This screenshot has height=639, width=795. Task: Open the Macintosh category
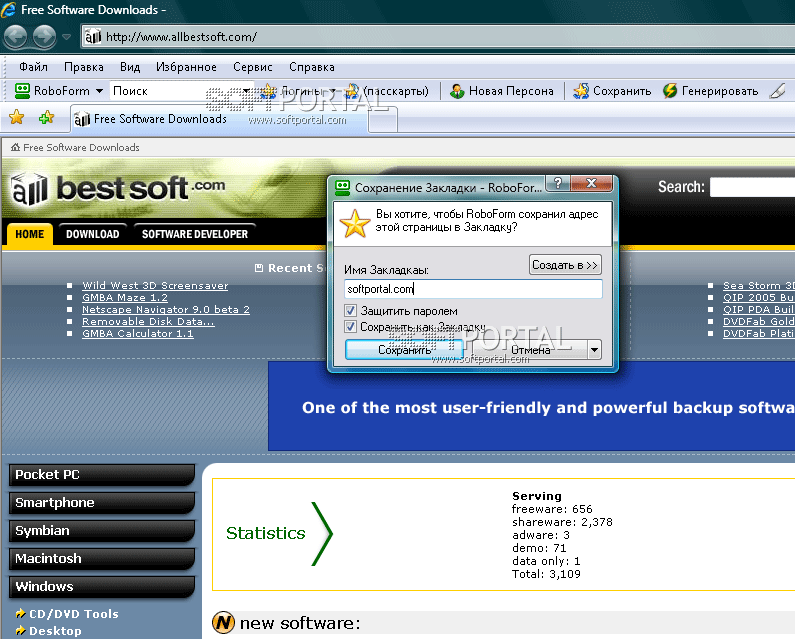pos(102,558)
